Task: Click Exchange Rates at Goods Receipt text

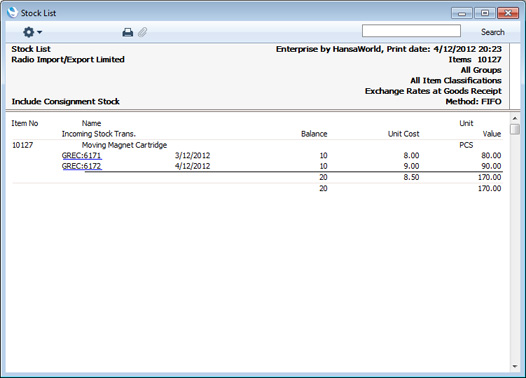Action: click(x=433, y=91)
